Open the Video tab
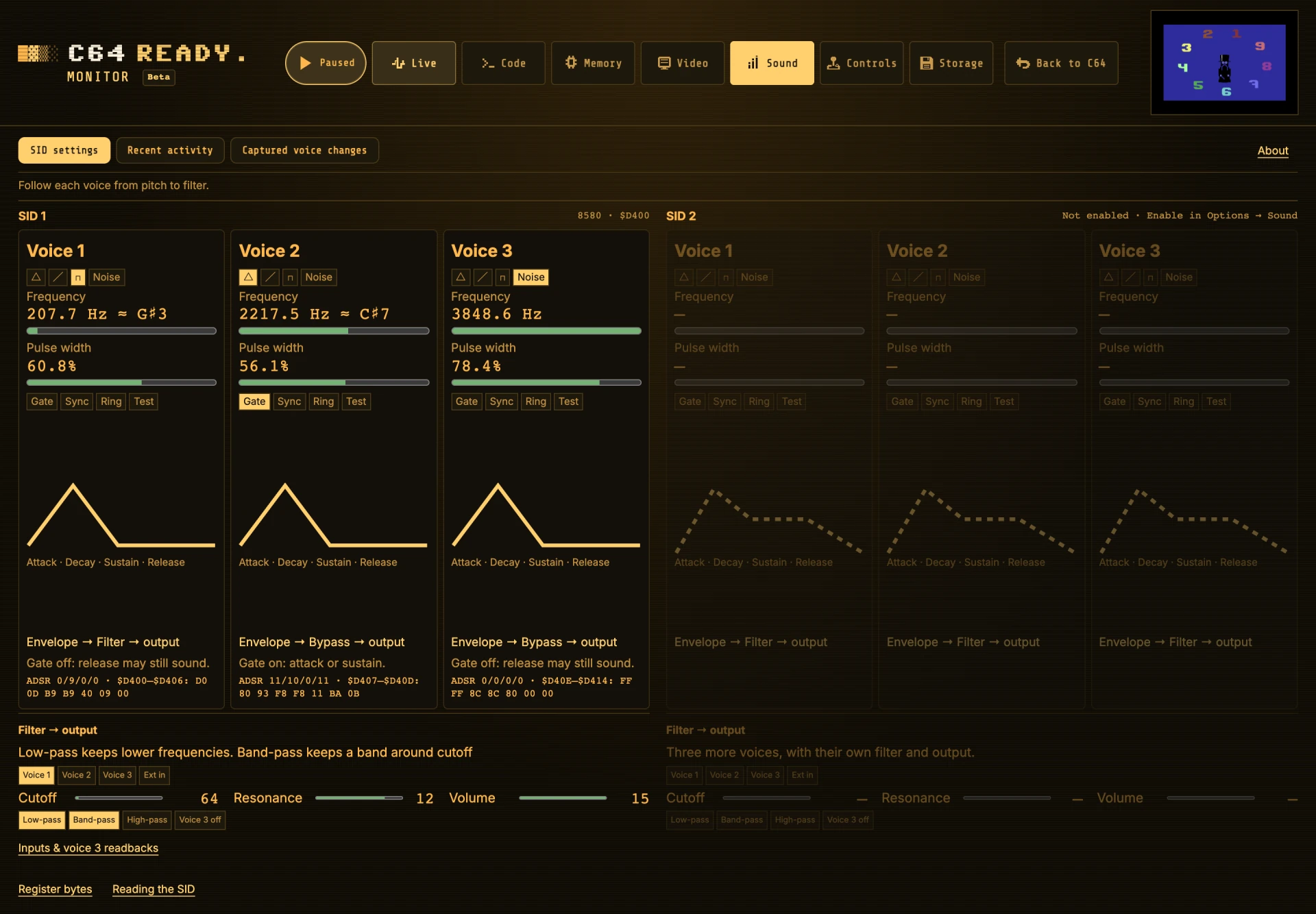The width and height of the screenshot is (1316, 914). (683, 63)
